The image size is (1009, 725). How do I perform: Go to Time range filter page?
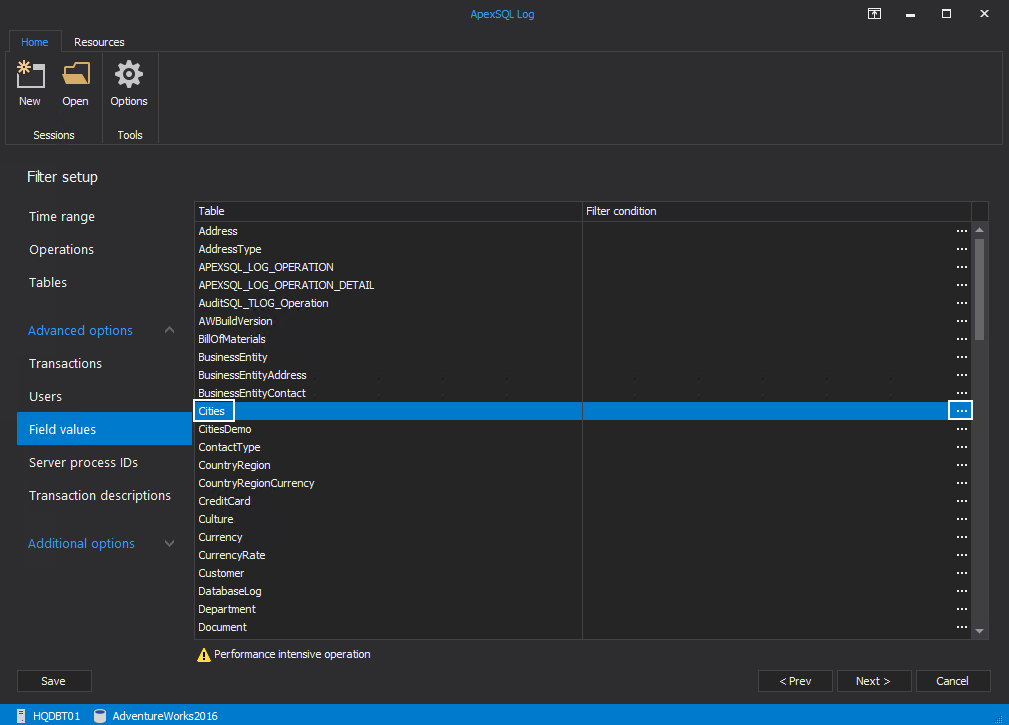(62, 217)
